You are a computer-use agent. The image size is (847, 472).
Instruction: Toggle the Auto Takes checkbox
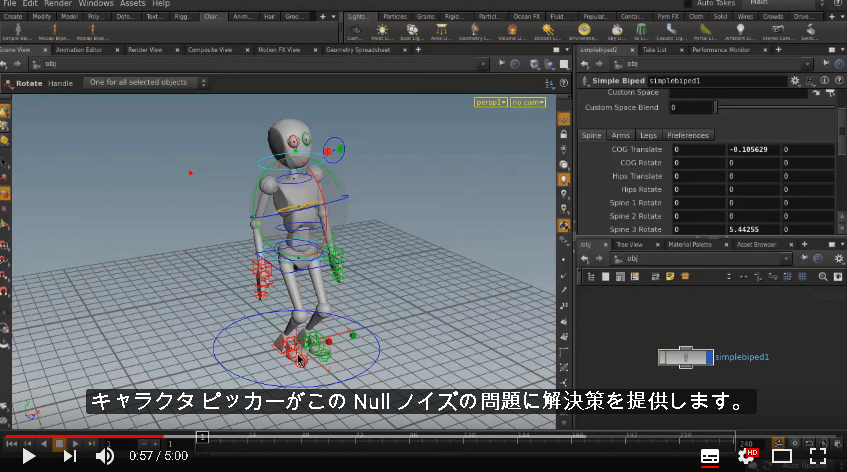tap(689, 3)
